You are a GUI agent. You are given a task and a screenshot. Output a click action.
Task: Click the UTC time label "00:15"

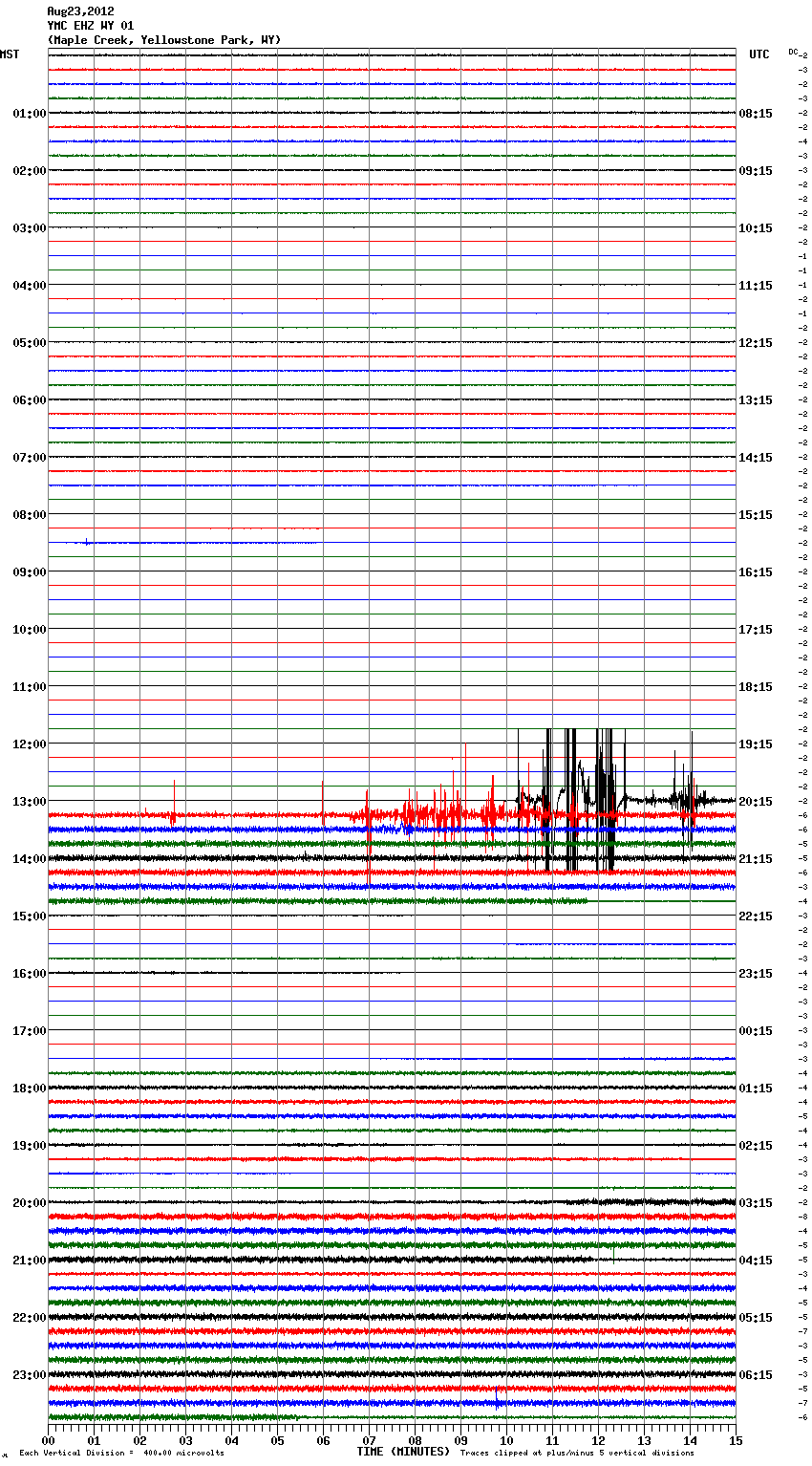[x=756, y=1031]
